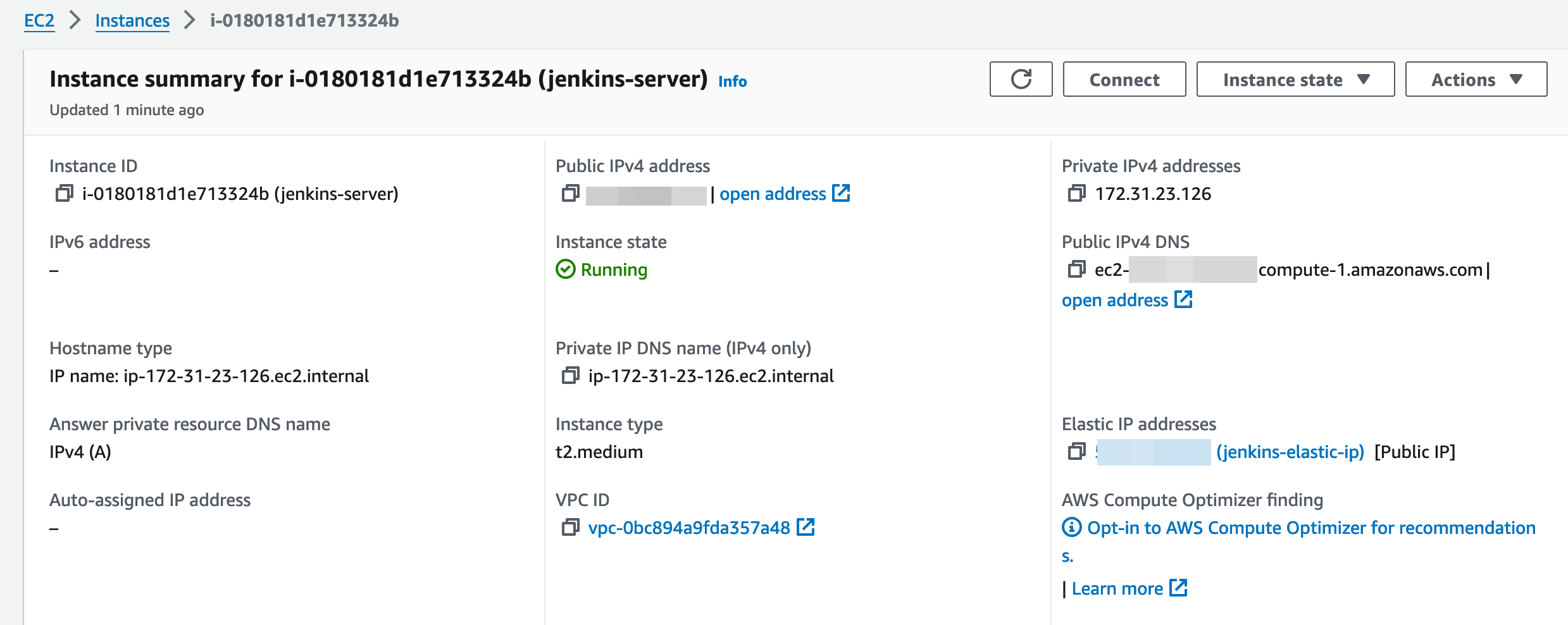Copy the Private IP DNS name
This screenshot has width=1568, height=625.
[x=570, y=375]
